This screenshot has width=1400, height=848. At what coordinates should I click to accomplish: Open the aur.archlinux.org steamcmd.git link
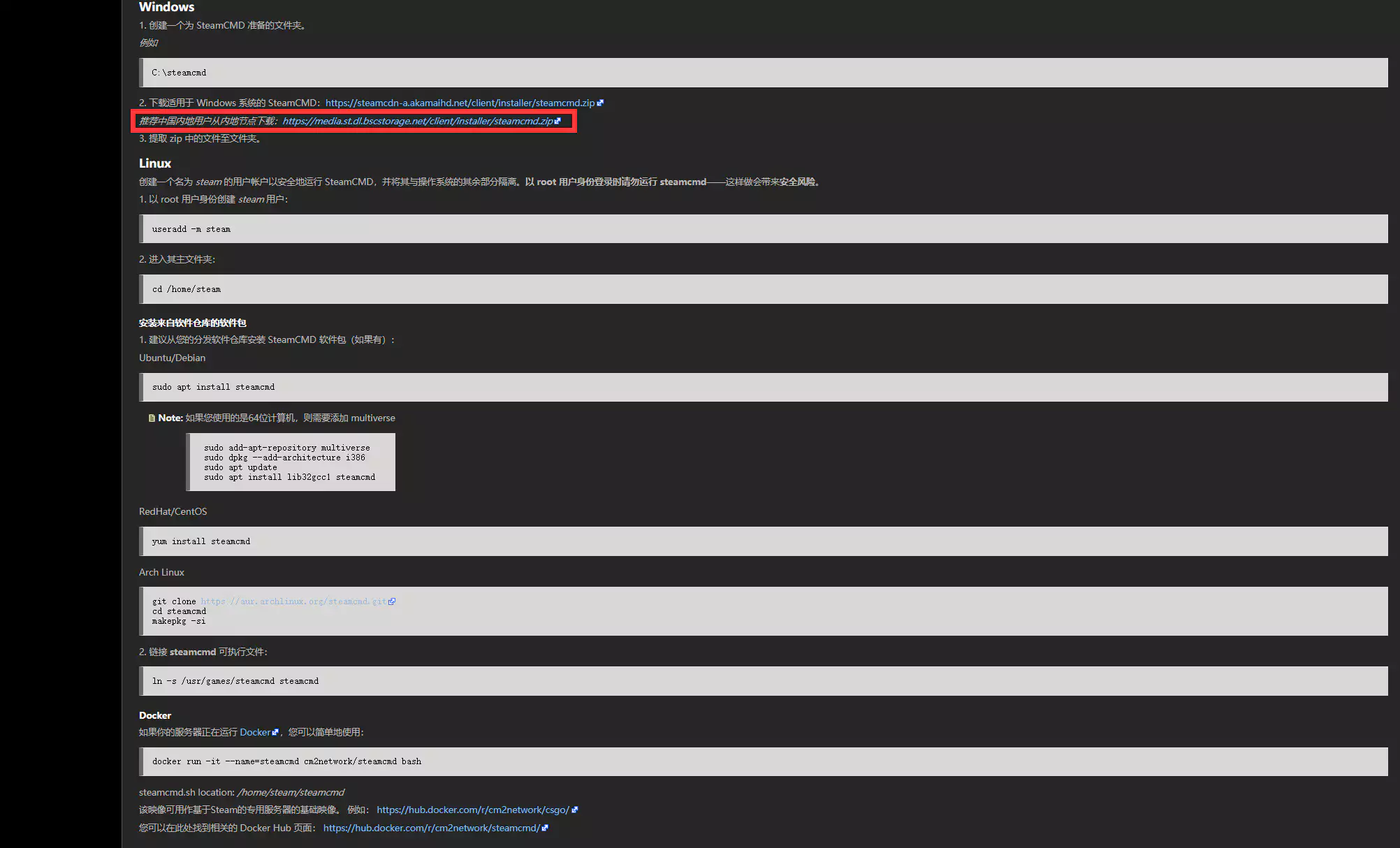(x=293, y=601)
